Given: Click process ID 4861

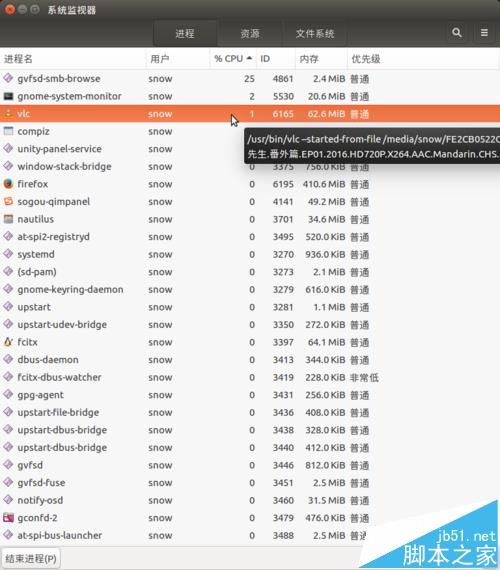Looking at the screenshot, I should tap(283, 79).
